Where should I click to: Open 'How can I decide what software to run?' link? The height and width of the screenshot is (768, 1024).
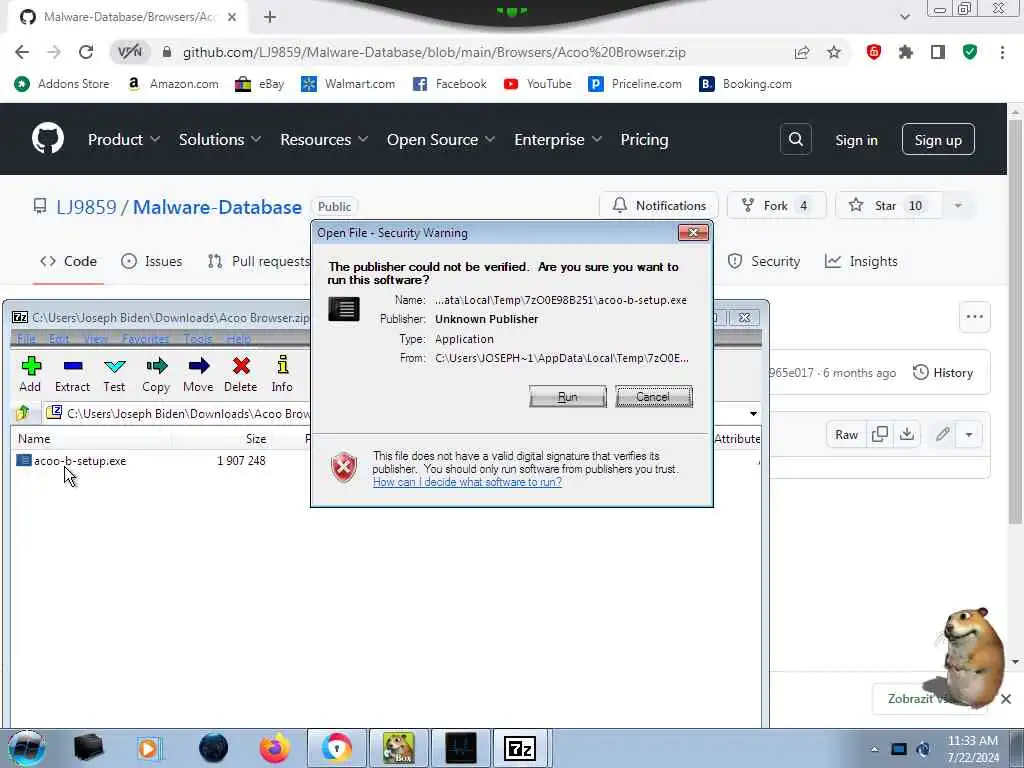click(467, 482)
